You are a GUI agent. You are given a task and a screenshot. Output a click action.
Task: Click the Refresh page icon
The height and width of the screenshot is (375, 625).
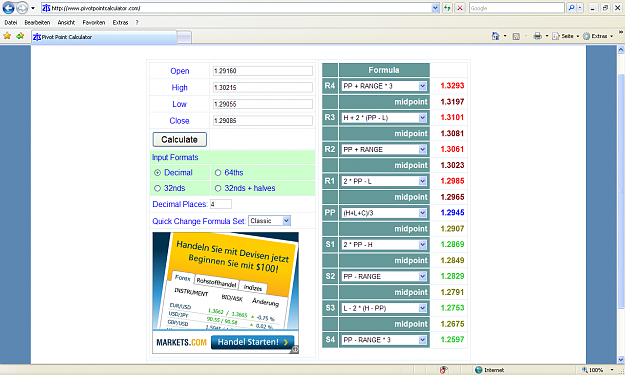447,8
